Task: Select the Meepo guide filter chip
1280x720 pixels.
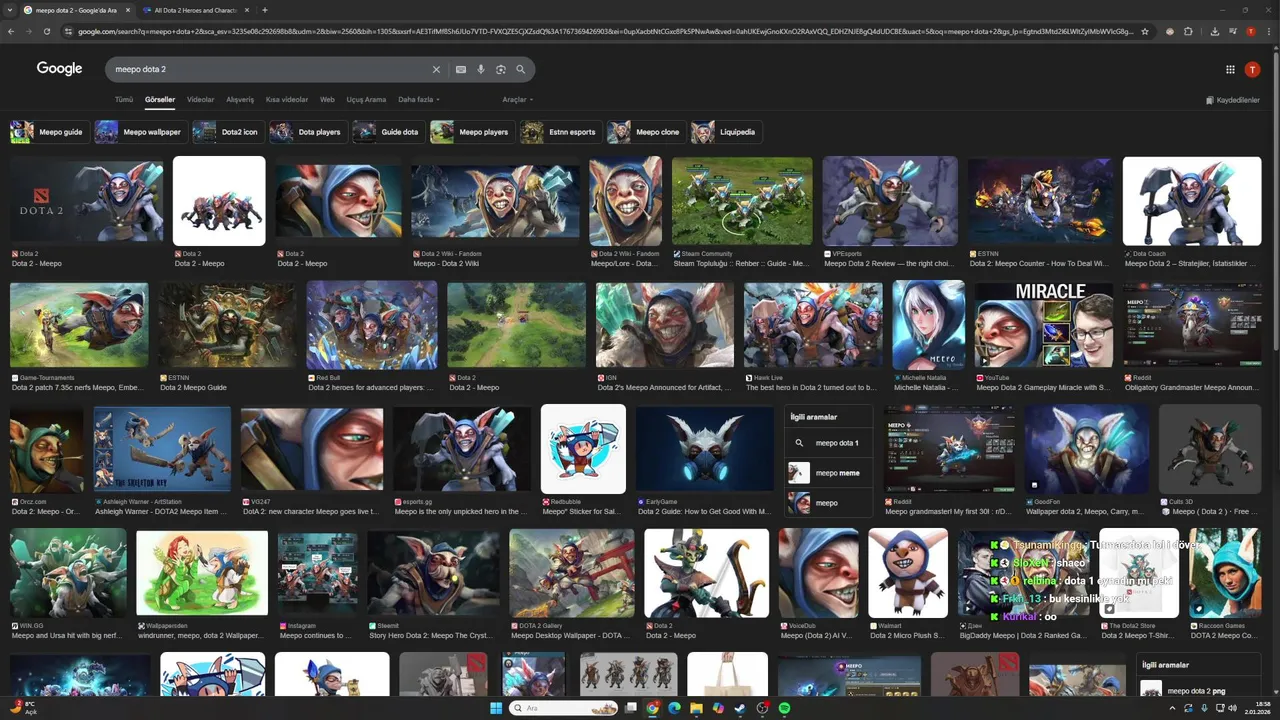Action: (x=49, y=132)
